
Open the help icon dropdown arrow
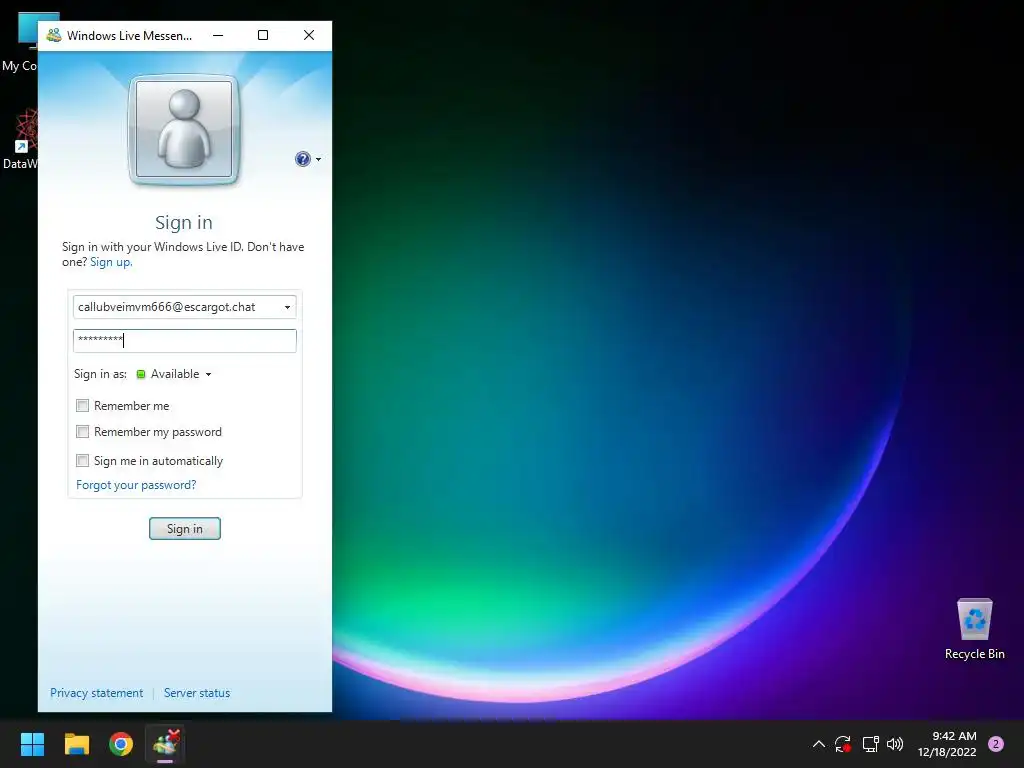pos(319,159)
